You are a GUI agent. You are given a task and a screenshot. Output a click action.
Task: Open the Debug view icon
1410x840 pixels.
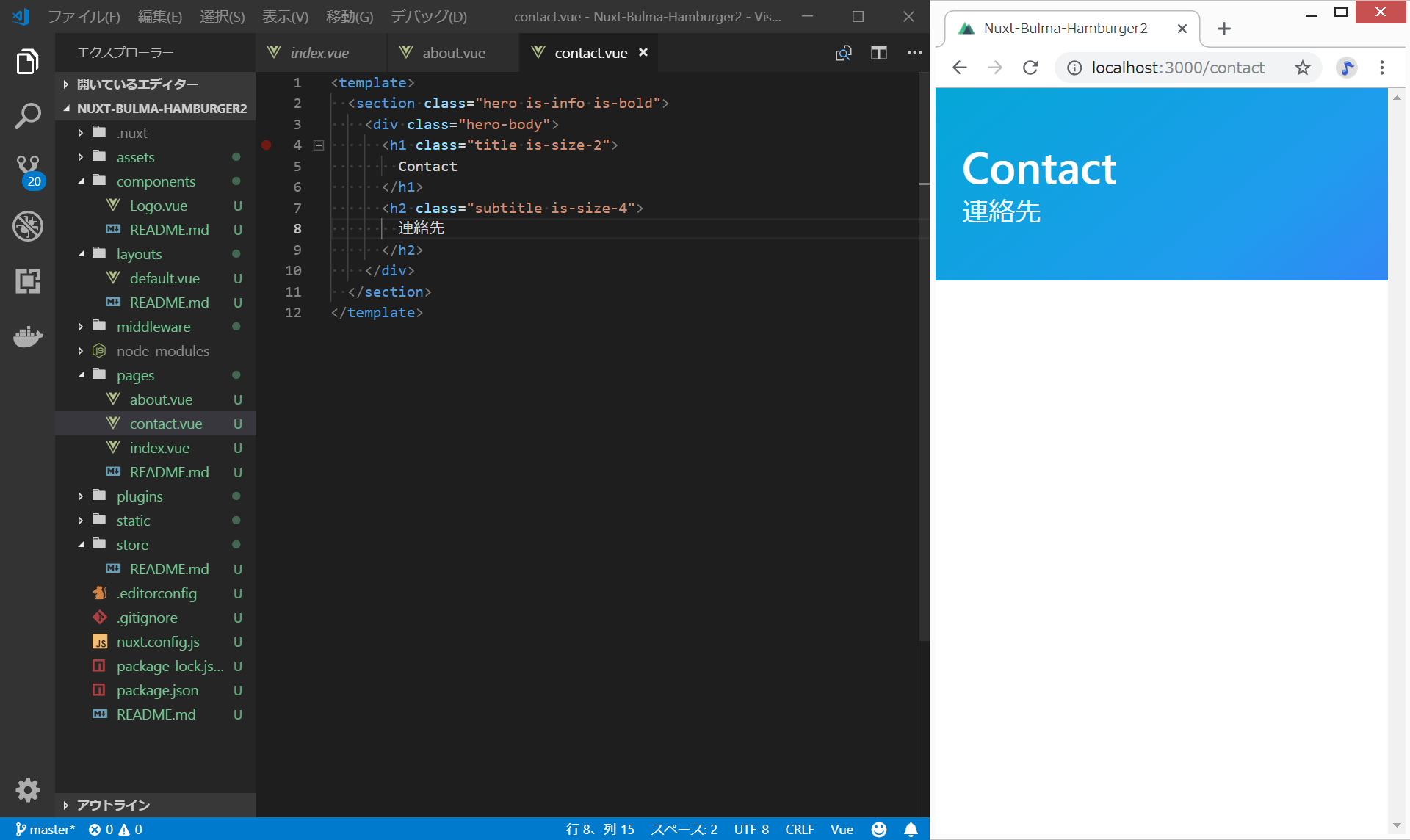(x=27, y=226)
